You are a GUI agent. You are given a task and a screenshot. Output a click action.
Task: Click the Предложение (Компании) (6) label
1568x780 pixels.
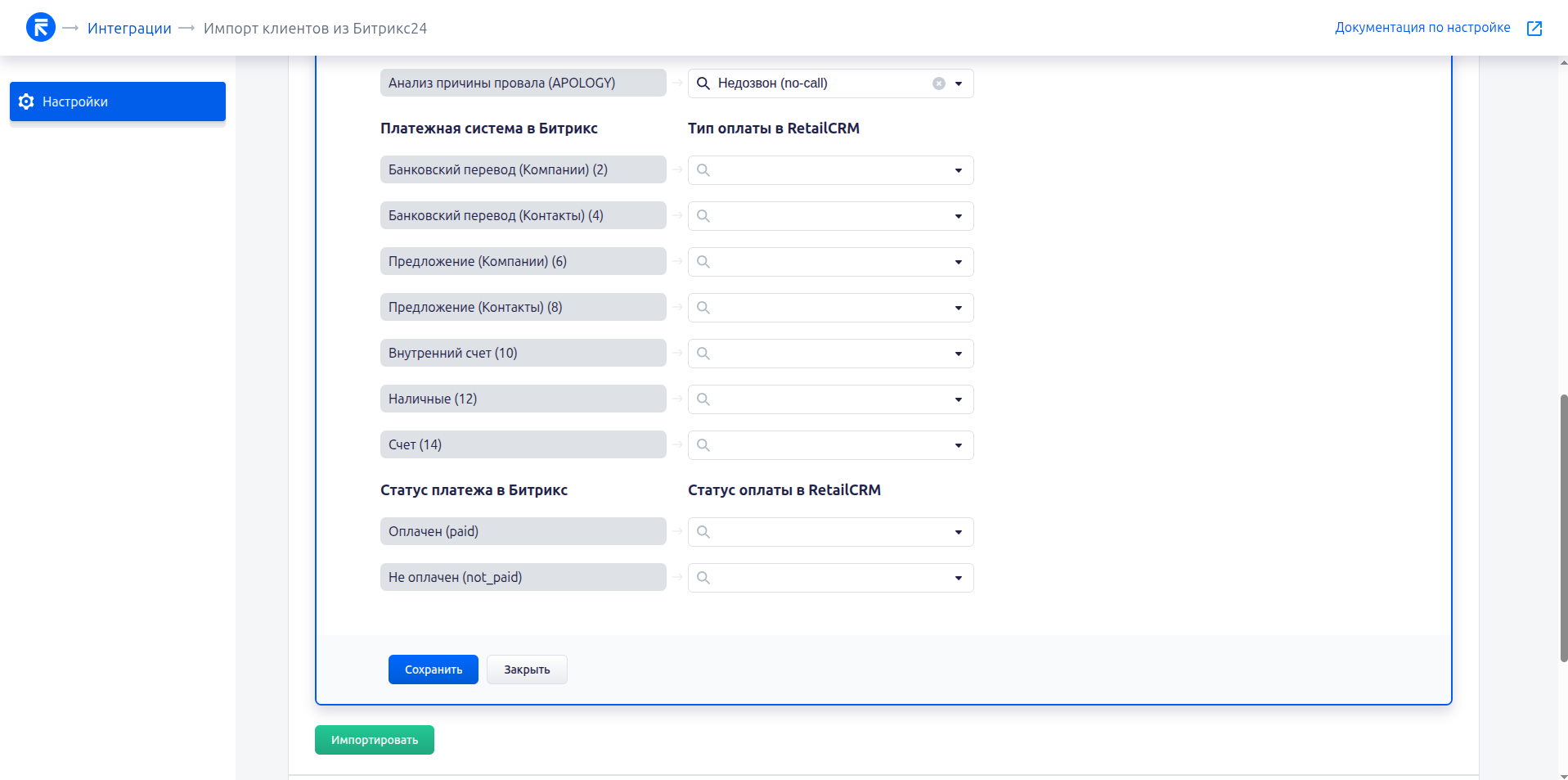(523, 261)
